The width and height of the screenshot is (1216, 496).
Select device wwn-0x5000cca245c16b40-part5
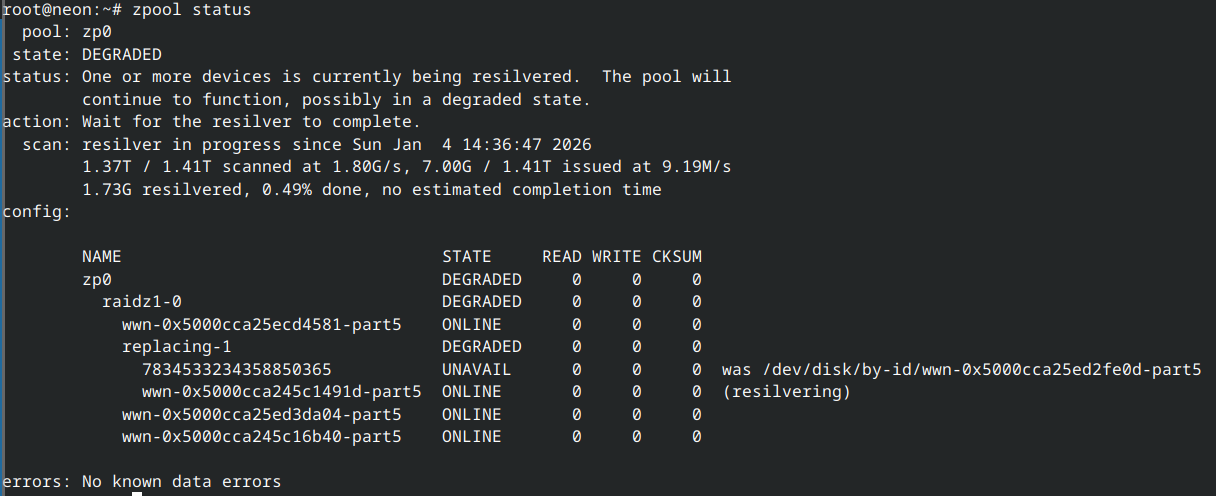(261, 437)
